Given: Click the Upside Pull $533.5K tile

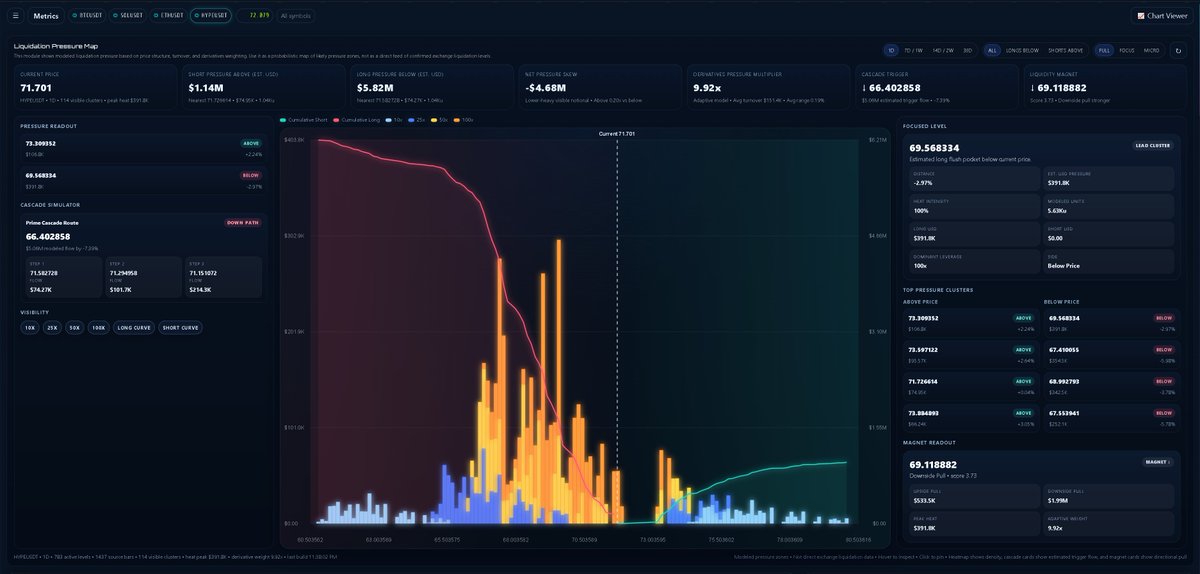Looking at the screenshot, I should pyautogui.click(x=974, y=497).
